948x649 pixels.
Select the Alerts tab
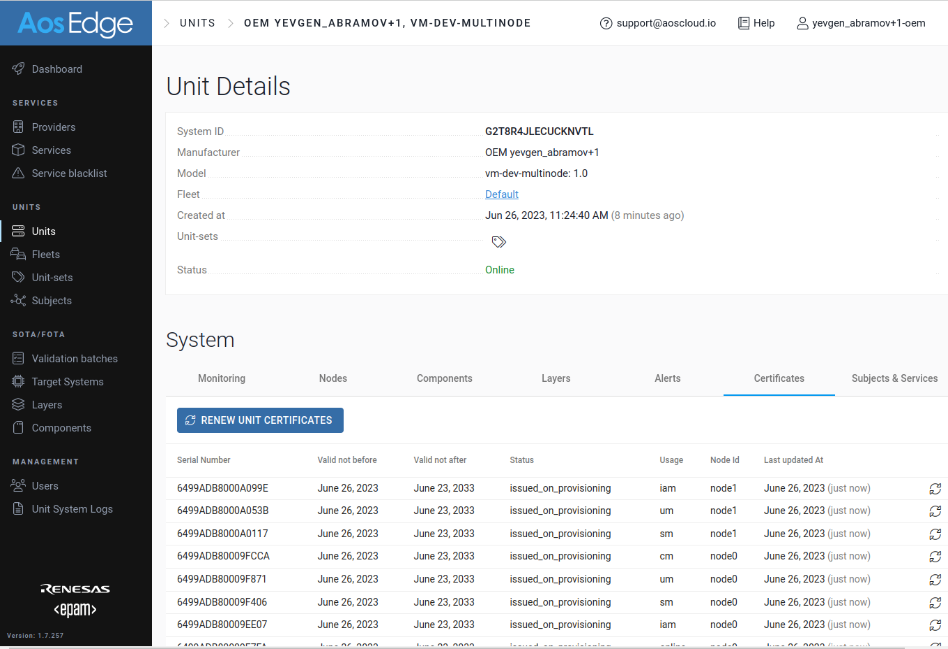pyautogui.click(x=667, y=378)
